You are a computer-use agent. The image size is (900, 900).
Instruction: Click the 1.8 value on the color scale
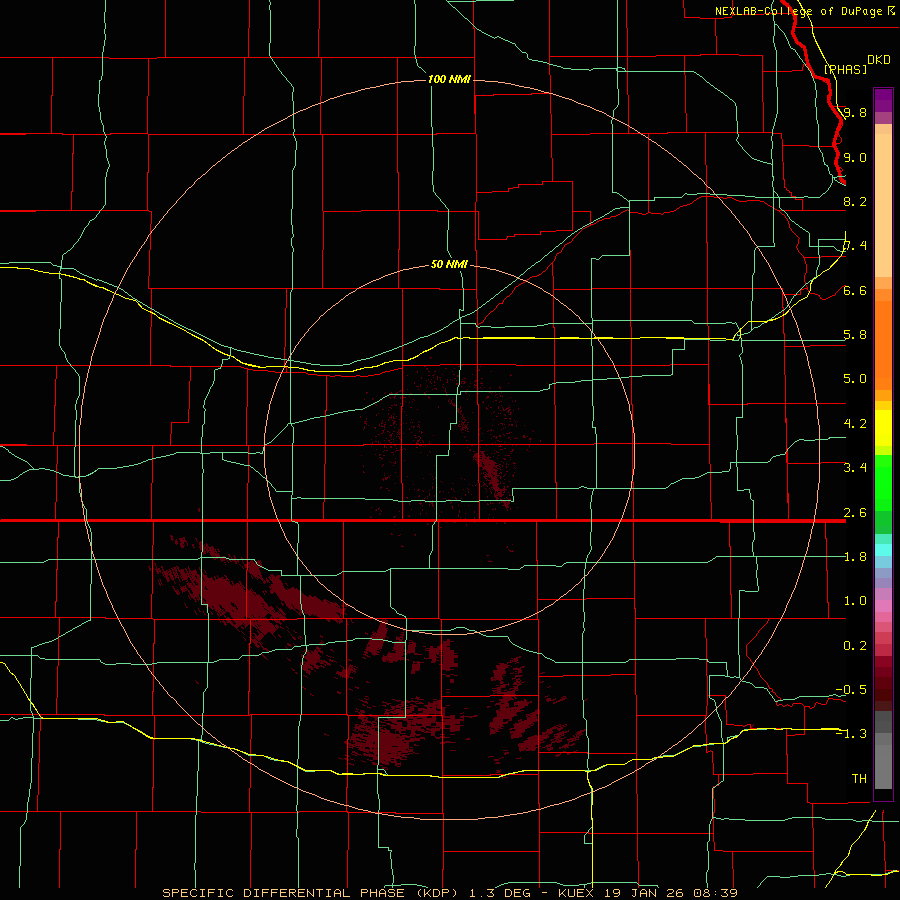[x=855, y=557]
